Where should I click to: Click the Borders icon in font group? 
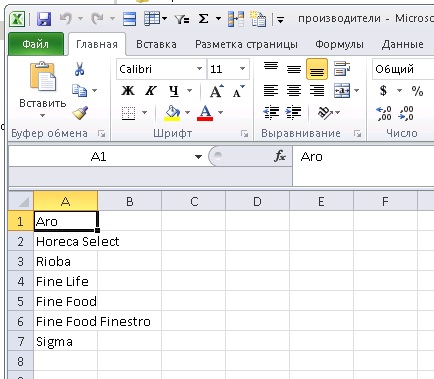[x=128, y=113]
